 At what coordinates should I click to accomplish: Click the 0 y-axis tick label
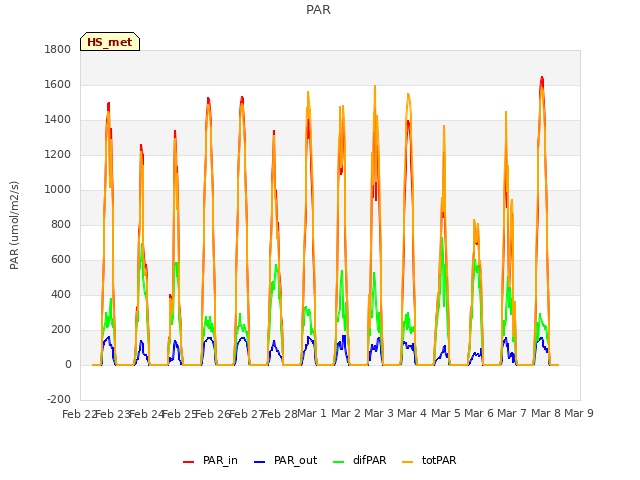coord(68,364)
